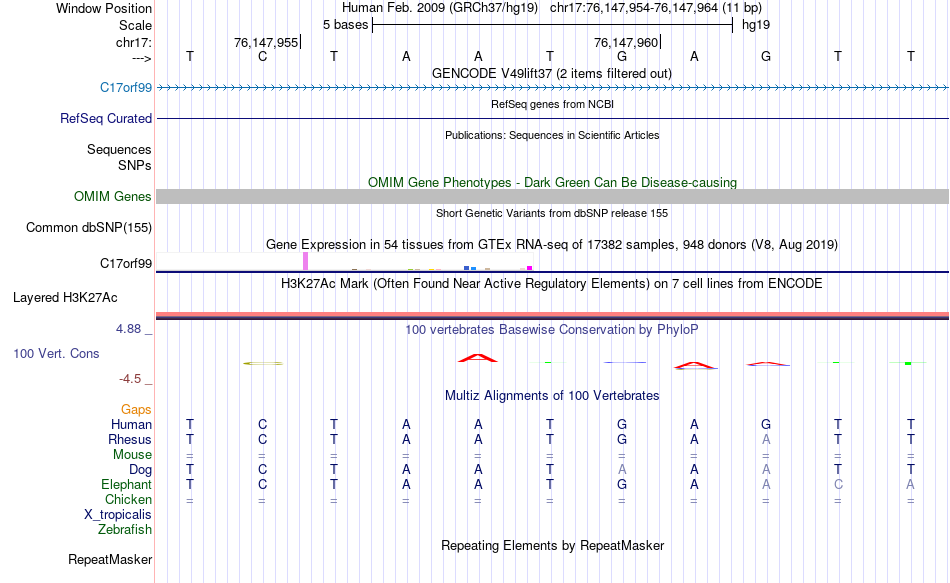Image resolution: width=950 pixels, height=583 pixels.
Task: Click the GENCODE V49lift37 track title
Action: 551,73
